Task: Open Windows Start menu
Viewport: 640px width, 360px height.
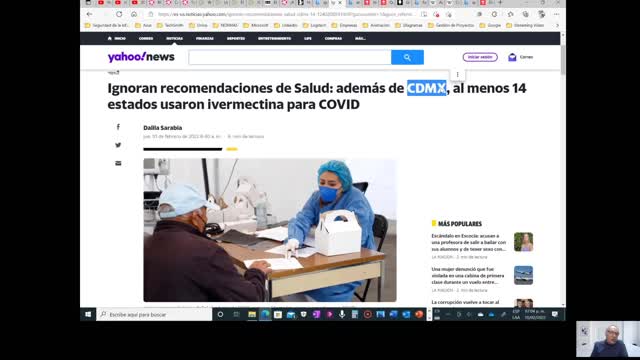Action: pos(88,314)
